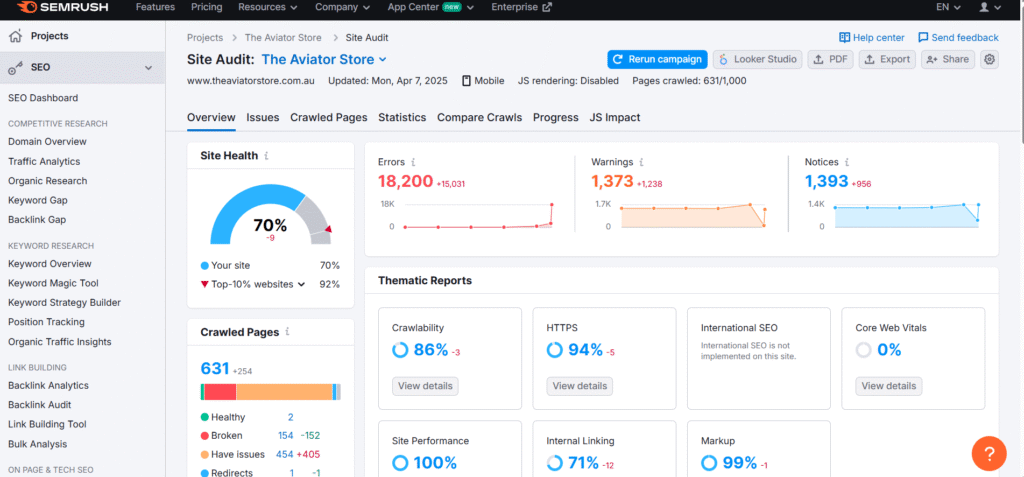The height and width of the screenshot is (477, 1024).
Task: Click the 1,373 warnings count
Action: click(x=613, y=181)
